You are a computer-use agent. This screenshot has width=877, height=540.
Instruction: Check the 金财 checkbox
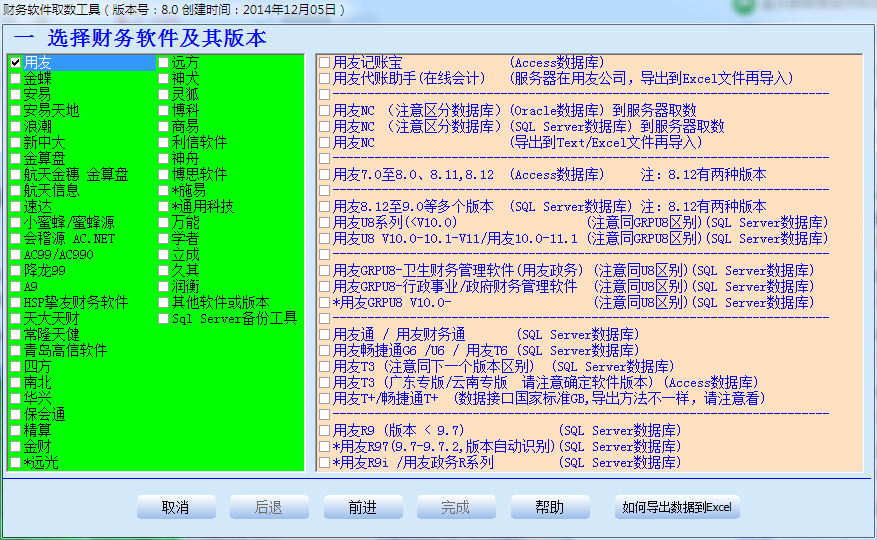click(x=16, y=447)
